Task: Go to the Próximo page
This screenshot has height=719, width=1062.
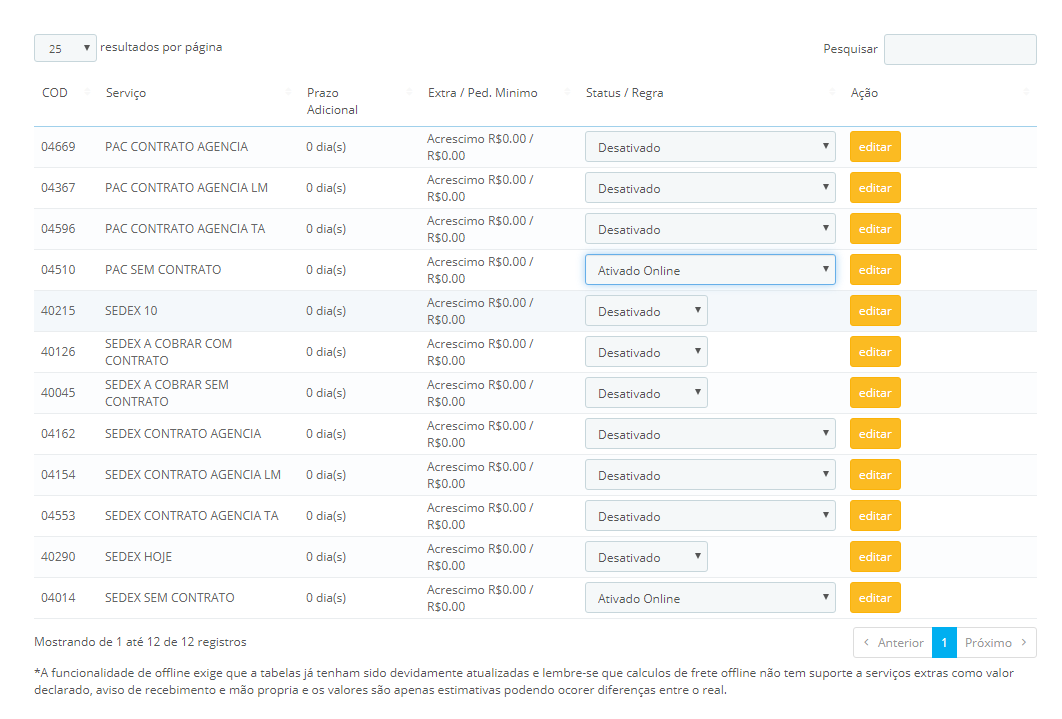Action: coord(996,642)
